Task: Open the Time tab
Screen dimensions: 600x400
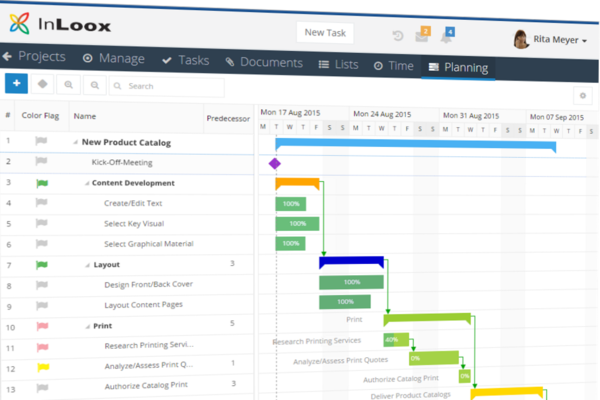Action: click(x=394, y=66)
